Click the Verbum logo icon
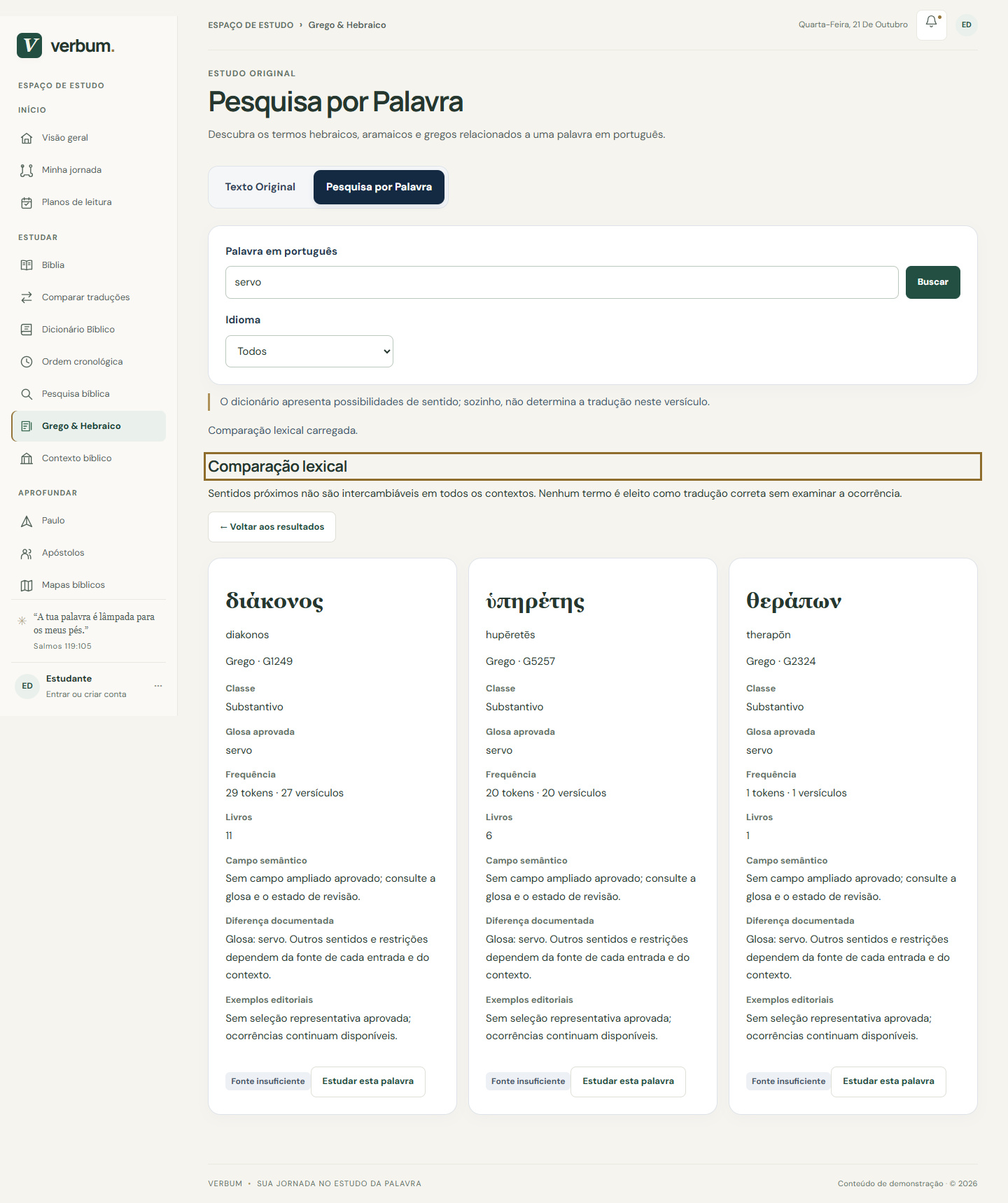 click(29, 45)
